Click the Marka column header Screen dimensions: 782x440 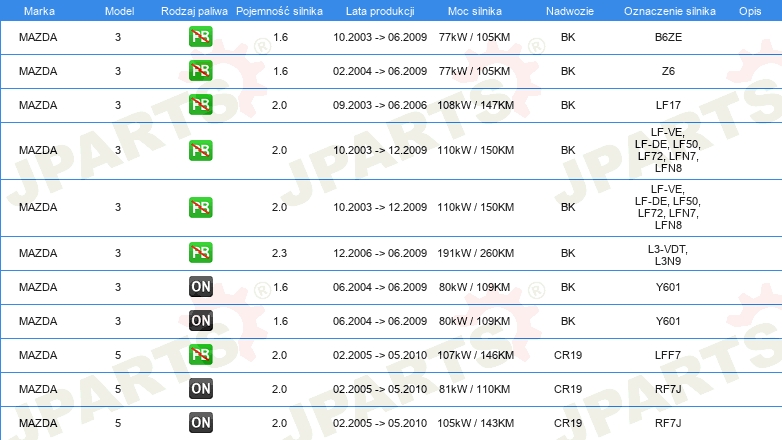[39, 11]
